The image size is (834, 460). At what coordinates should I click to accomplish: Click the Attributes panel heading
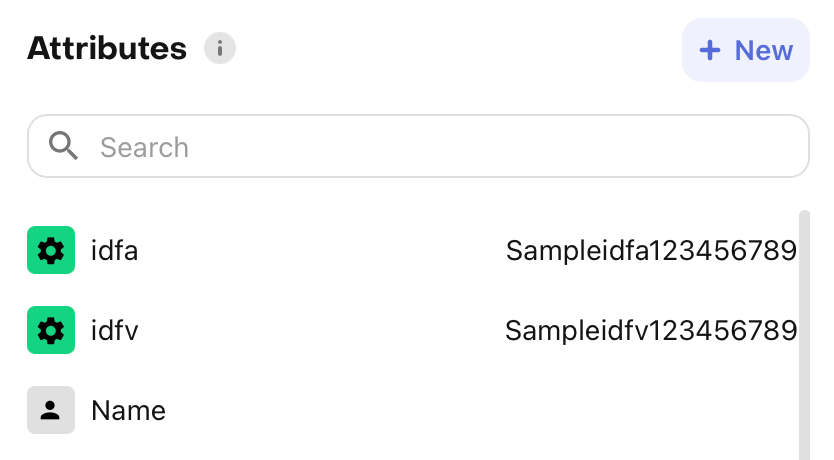107,48
